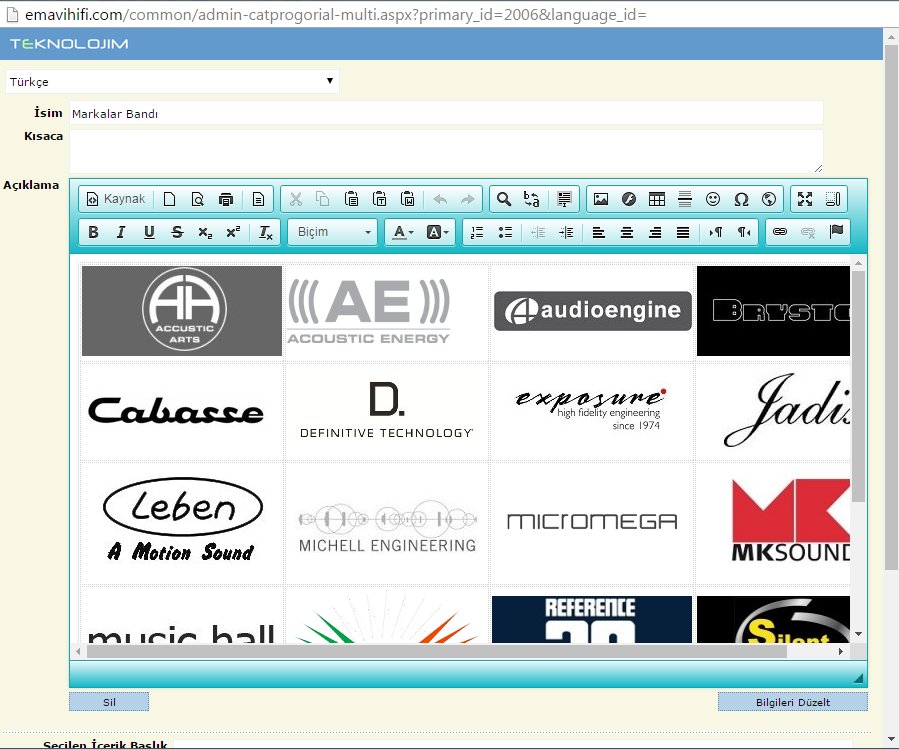Click the editor's vertical scrollbar thumb
This screenshot has width=899, height=750.
[x=858, y=386]
